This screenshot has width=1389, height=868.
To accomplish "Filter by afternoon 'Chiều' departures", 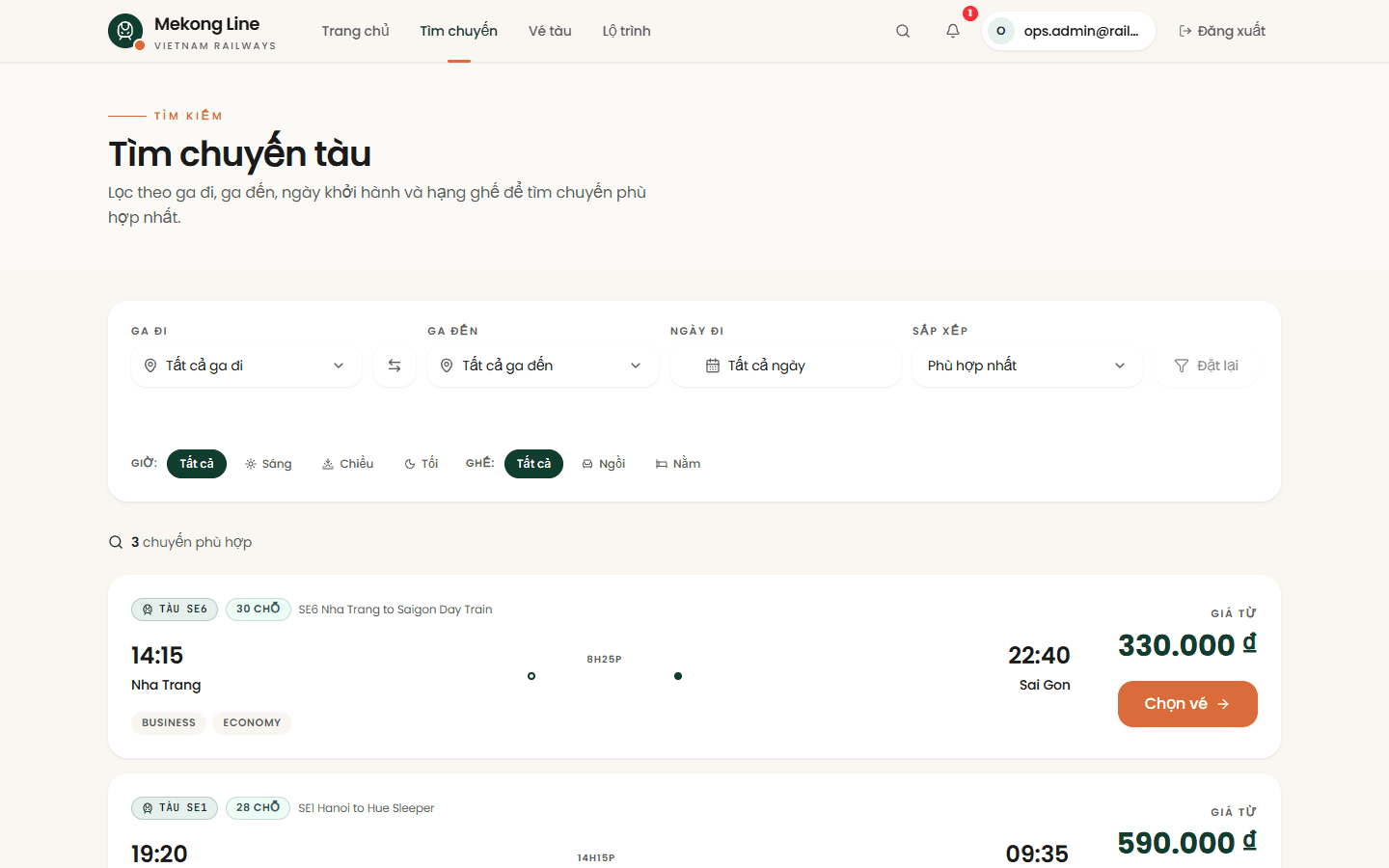I will (347, 464).
